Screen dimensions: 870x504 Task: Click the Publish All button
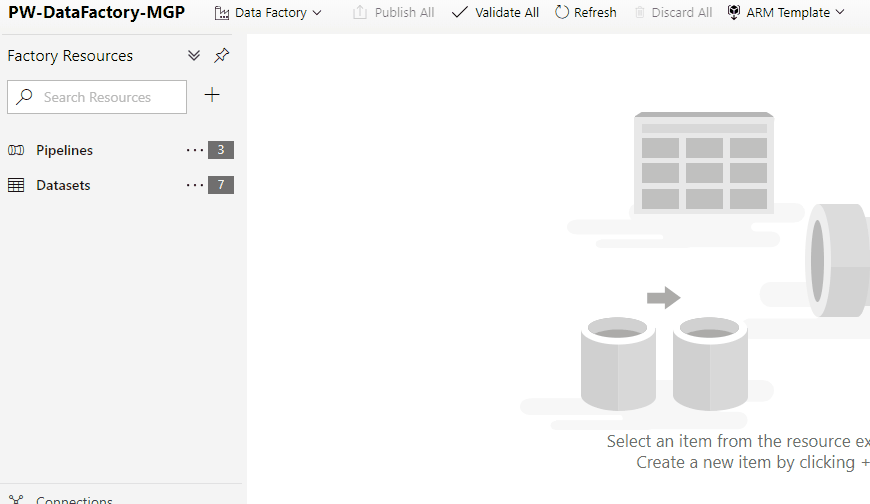(393, 13)
